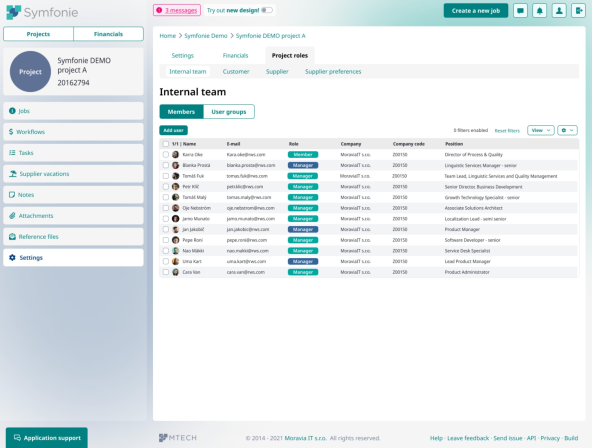
Task: Open the table gear settings dropdown
Action: (x=567, y=130)
